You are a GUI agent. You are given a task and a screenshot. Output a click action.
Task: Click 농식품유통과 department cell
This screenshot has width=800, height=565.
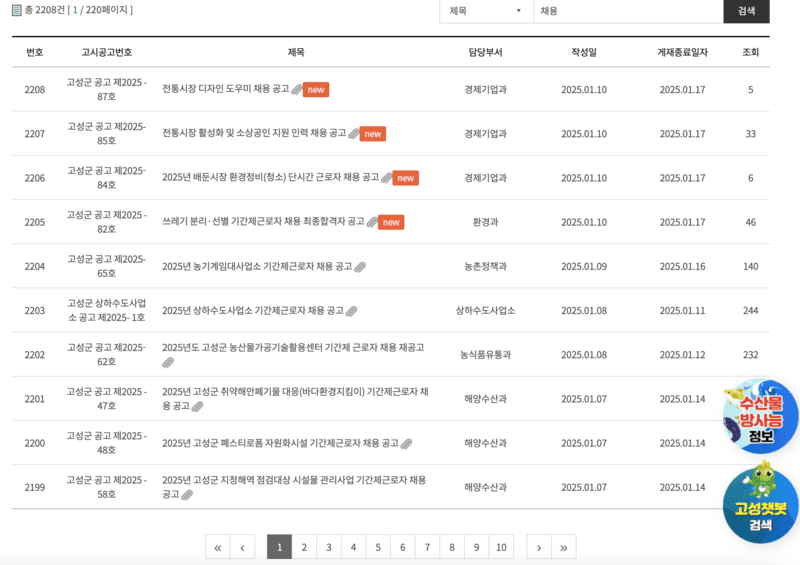485,355
